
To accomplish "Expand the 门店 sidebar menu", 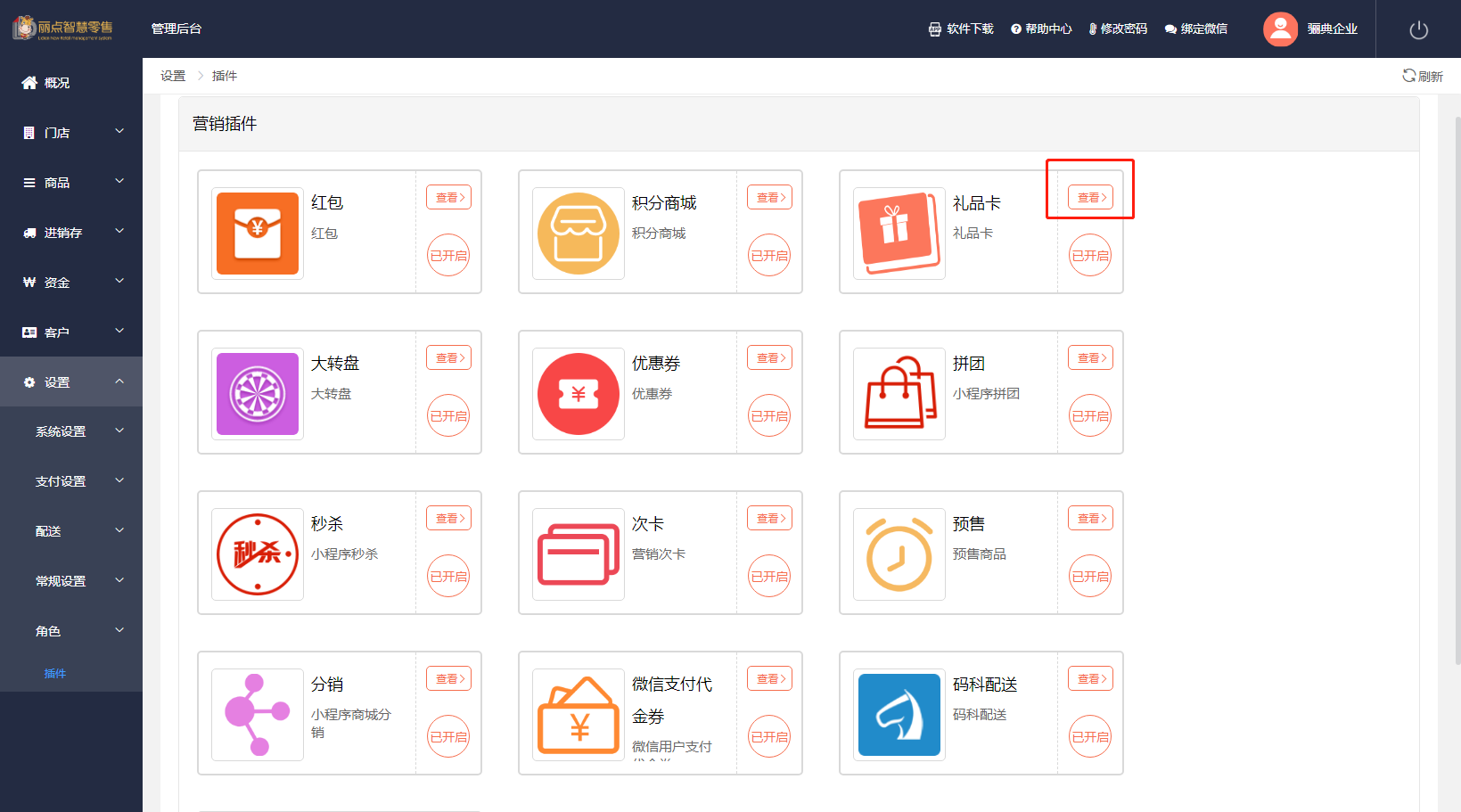I will pyautogui.click(x=71, y=133).
